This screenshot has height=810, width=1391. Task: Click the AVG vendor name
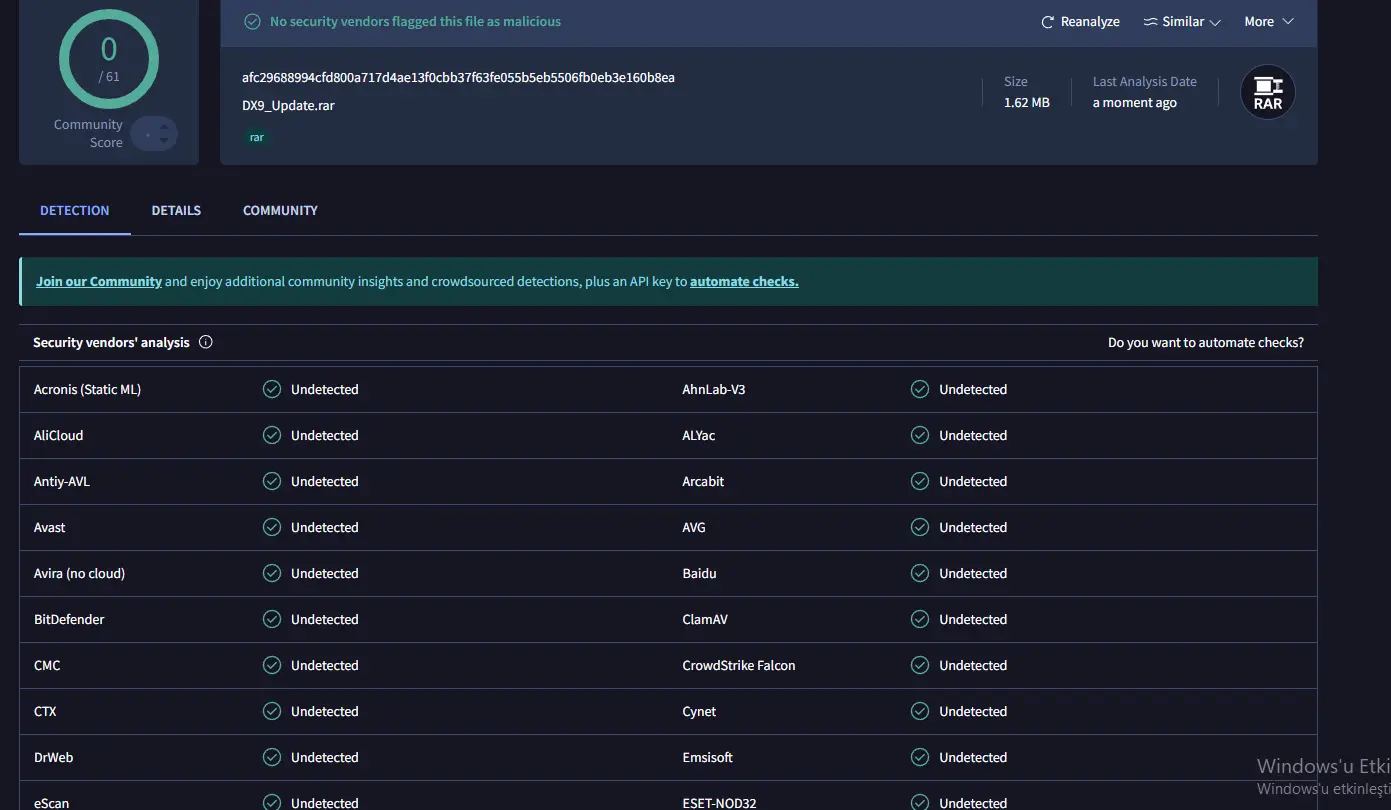(x=695, y=528)
